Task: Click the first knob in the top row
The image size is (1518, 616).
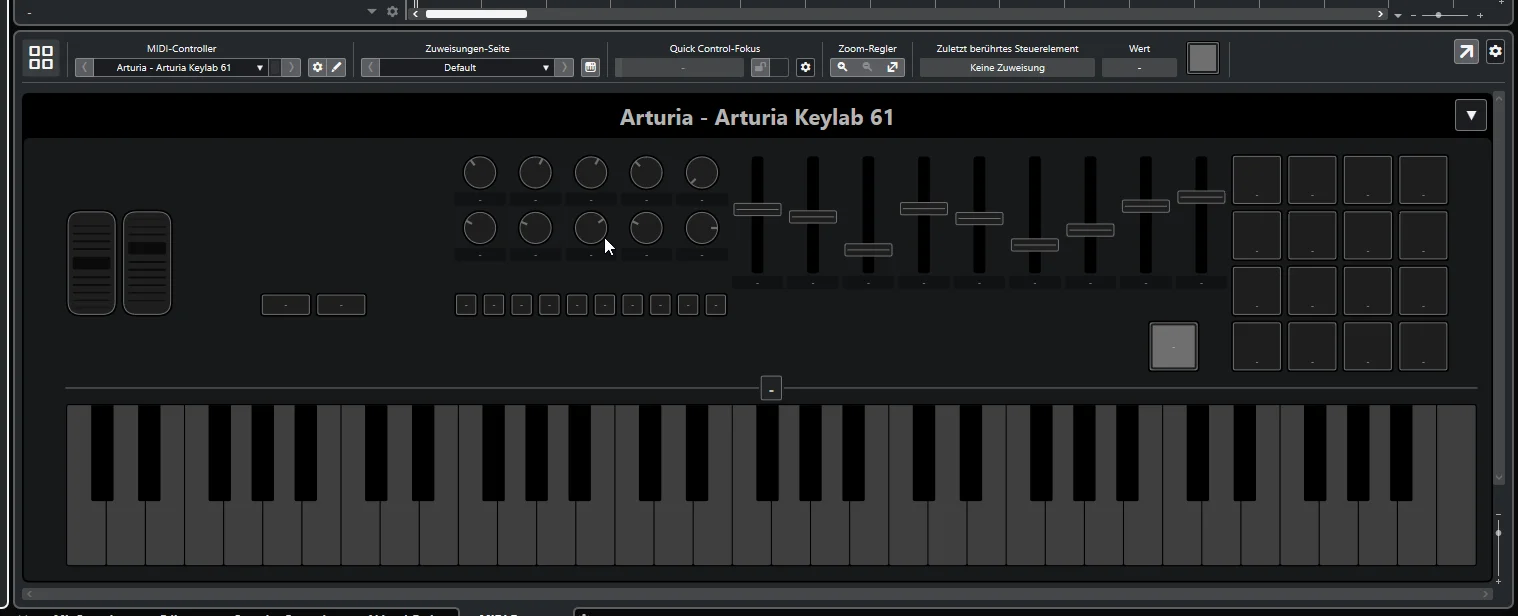Action: pos(480,173)
